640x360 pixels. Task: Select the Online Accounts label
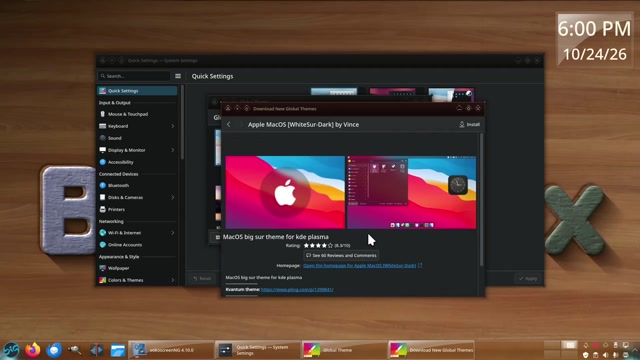(125, 245)
